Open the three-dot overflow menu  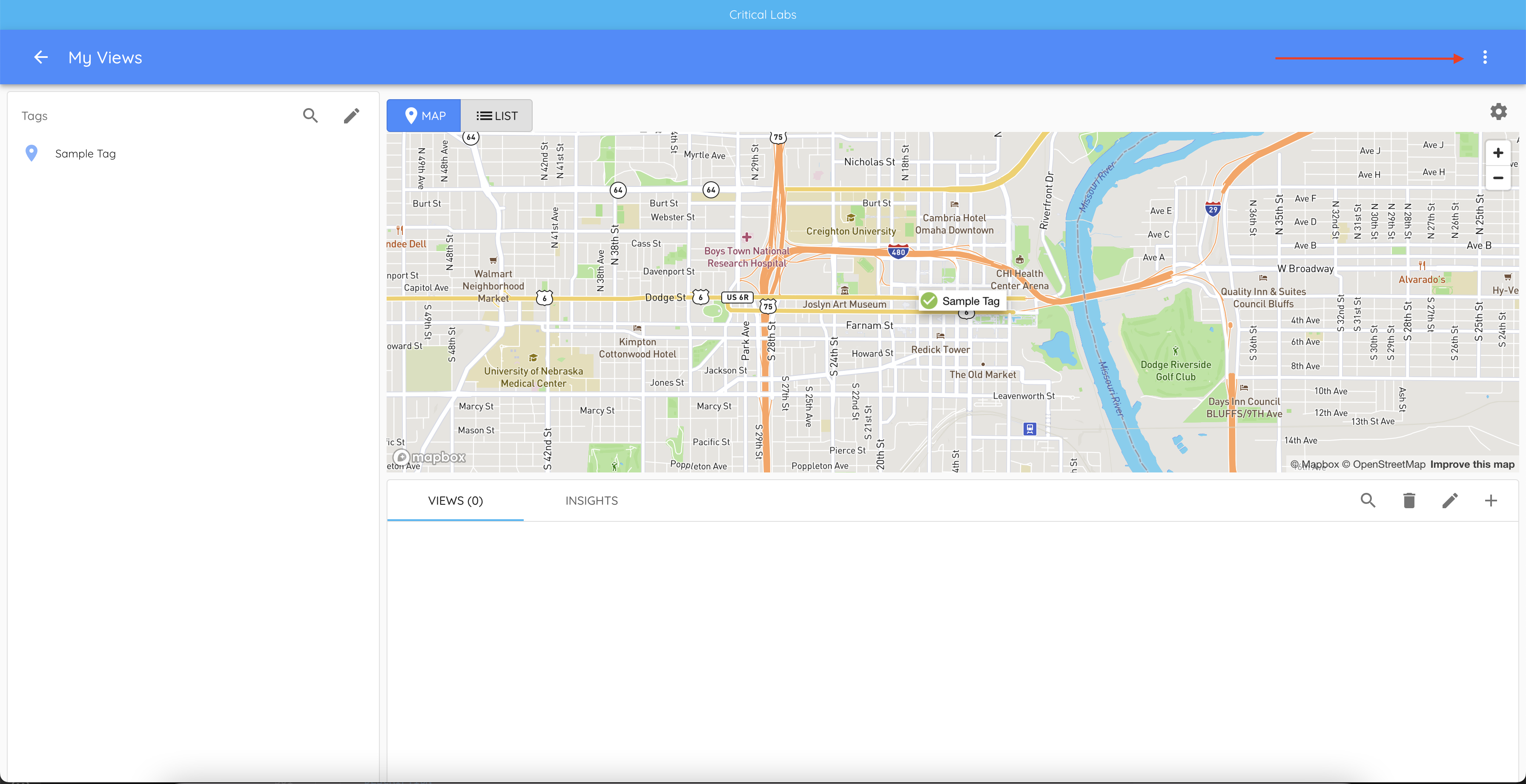pos(1485,57)
